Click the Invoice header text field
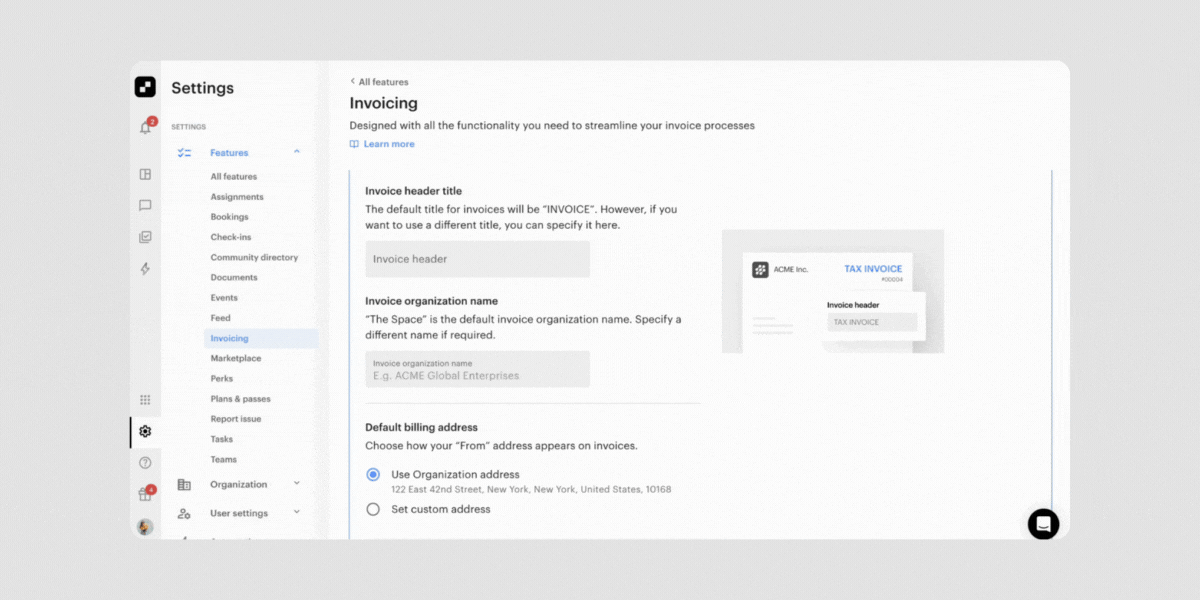Screen dimensions: 1200x600 point(477,259)
